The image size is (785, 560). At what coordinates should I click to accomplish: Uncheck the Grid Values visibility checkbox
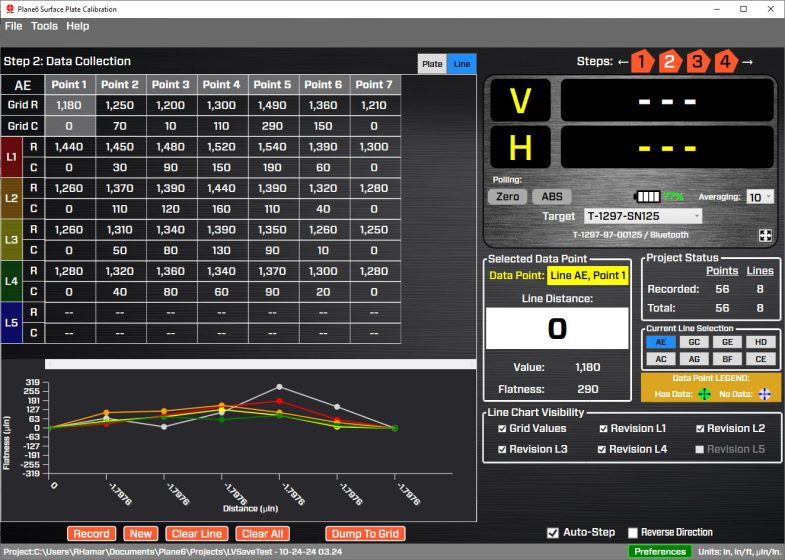tap(502, 428)
